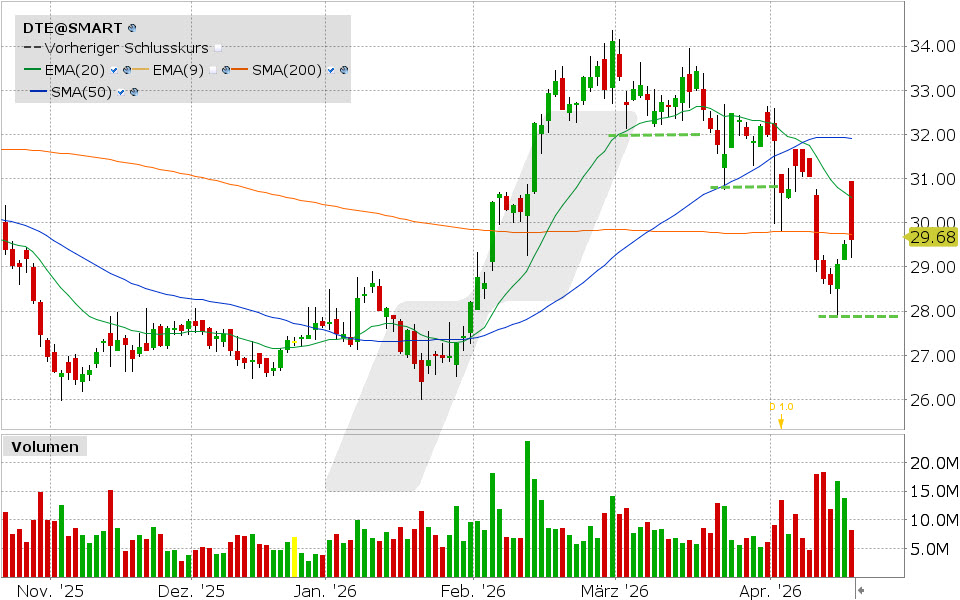This screenshot has width=960, height=600.
Task: Open the EMA(9) indicator settings icon
Action: click(225, 70)
